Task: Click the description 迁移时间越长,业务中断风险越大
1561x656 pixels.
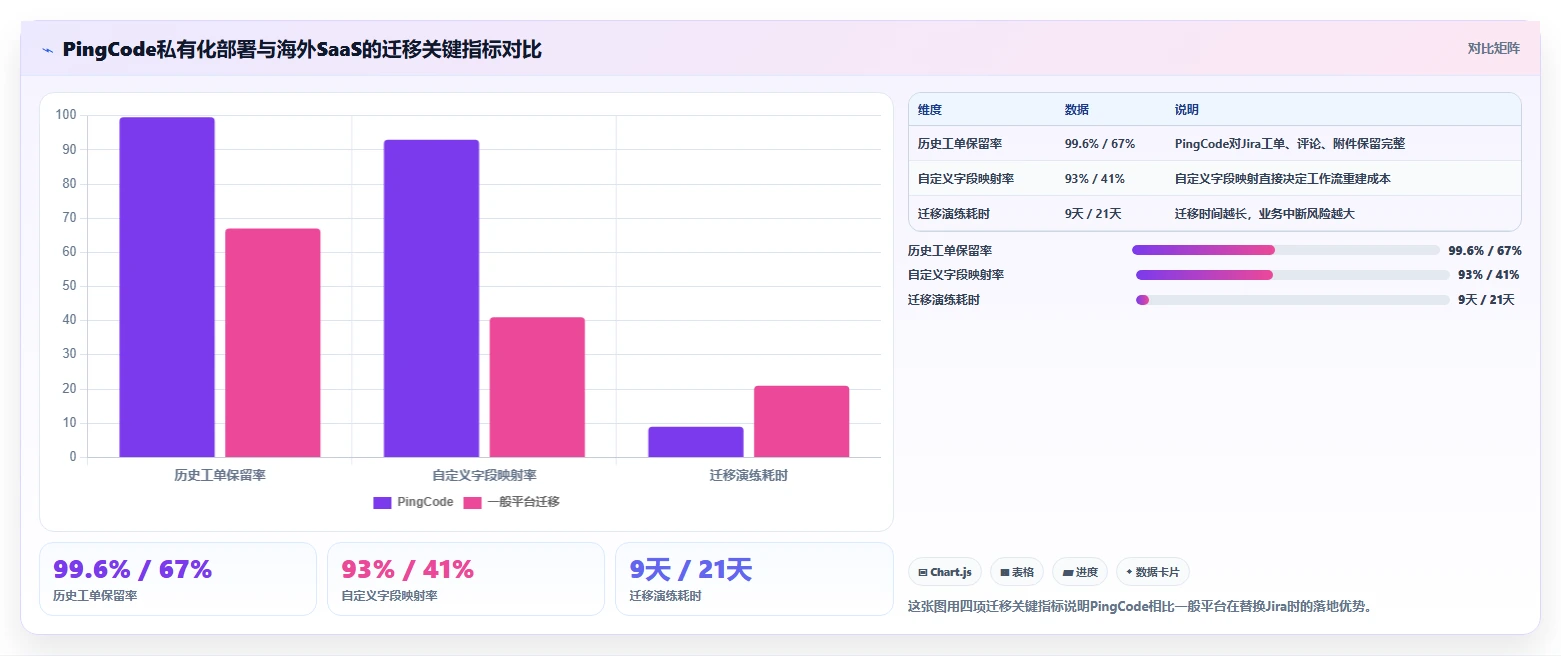Action: tap(1265, 214)
